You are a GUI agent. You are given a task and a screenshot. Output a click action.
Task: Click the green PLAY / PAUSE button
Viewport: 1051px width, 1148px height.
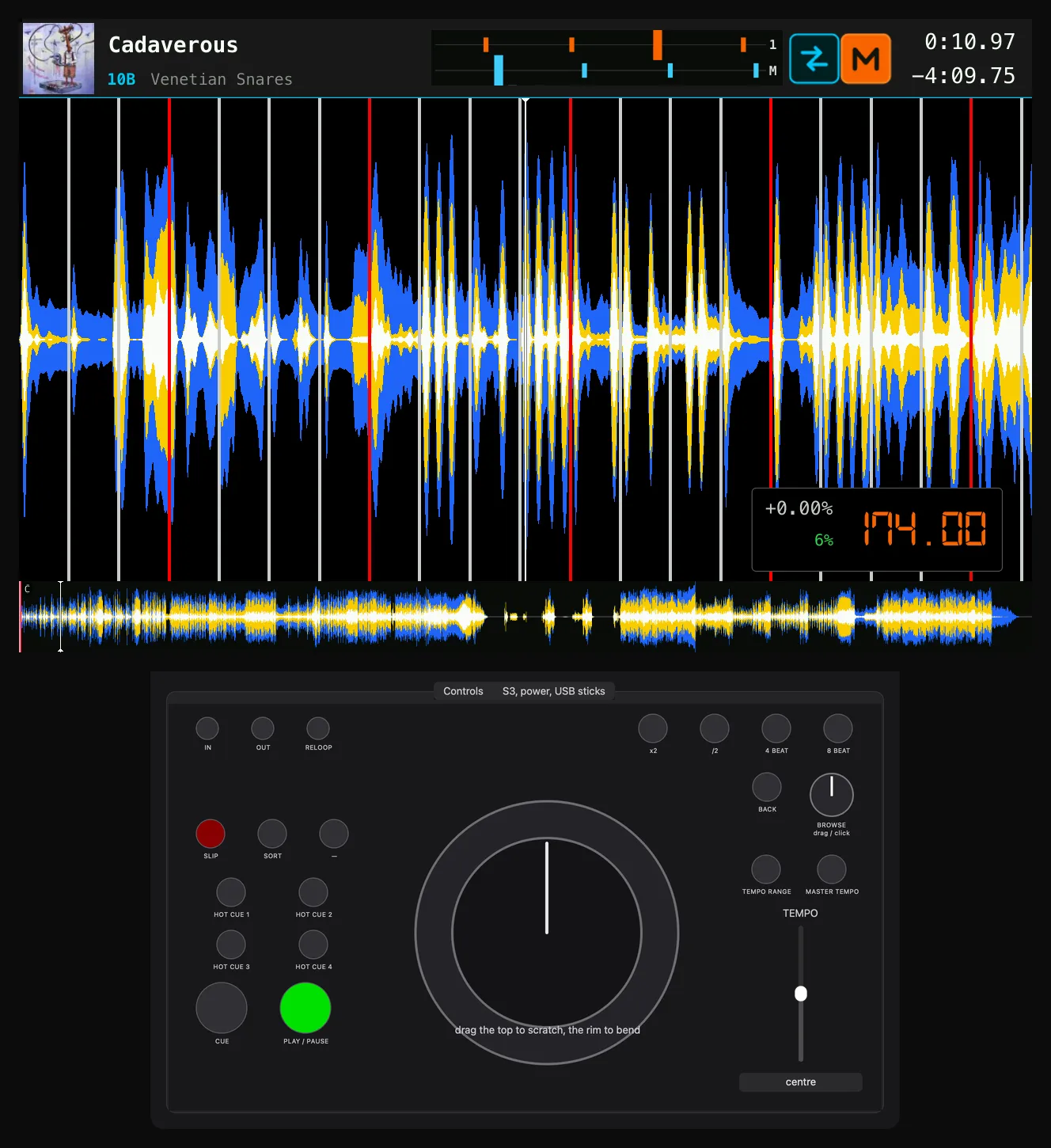point(305,1008)
